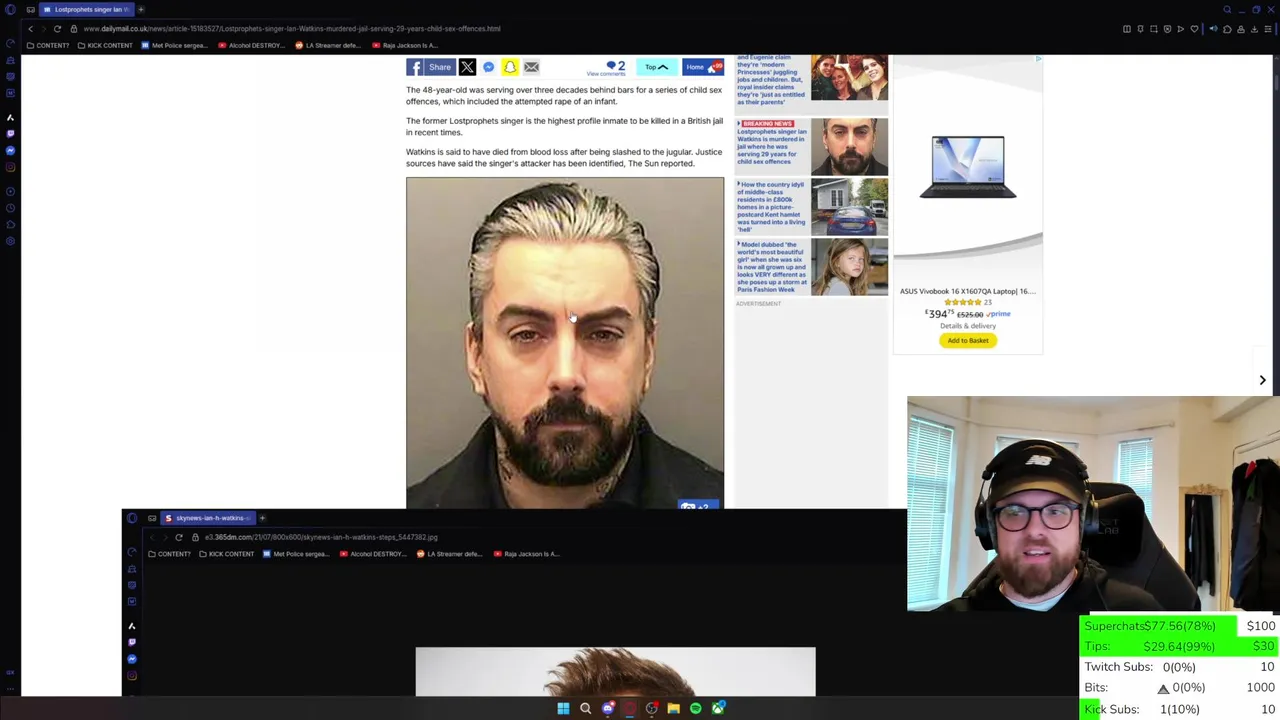Reload the Daily Mail page
This screenshot has width=1280, height=720.
pyautogui.click(x=57, y=29)
